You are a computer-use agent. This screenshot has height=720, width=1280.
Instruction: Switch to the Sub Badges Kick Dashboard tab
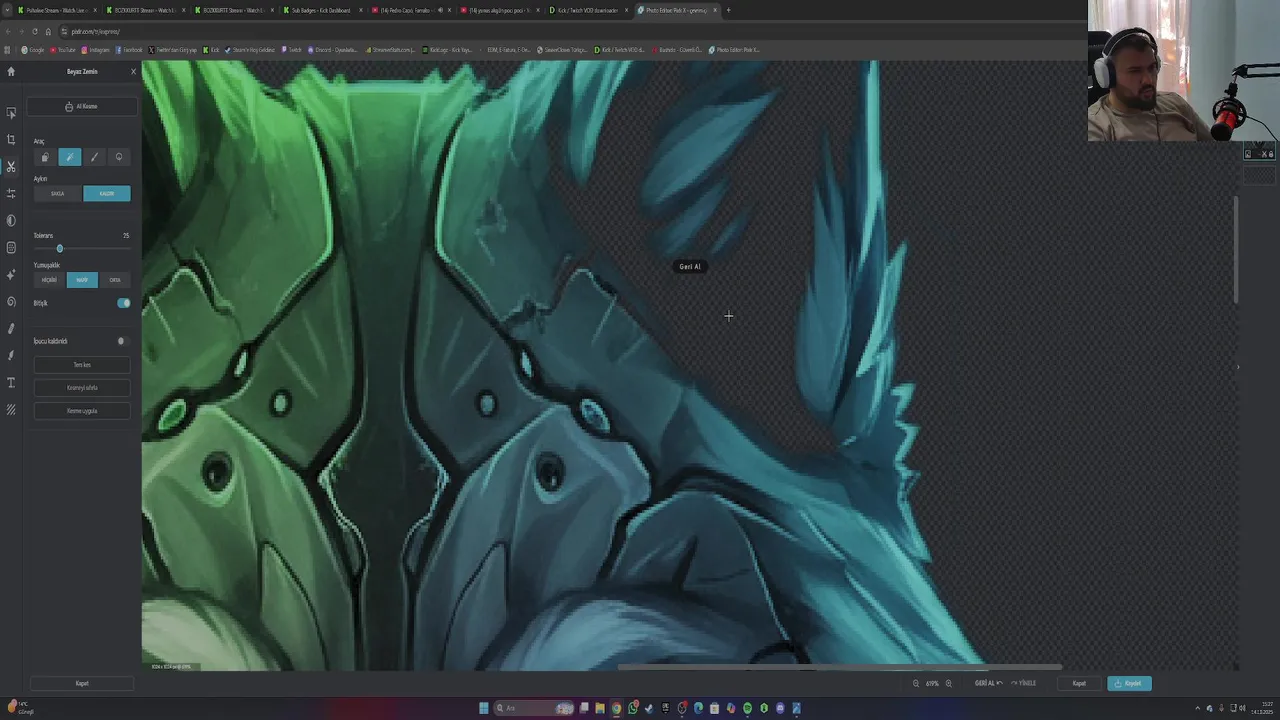320,10
